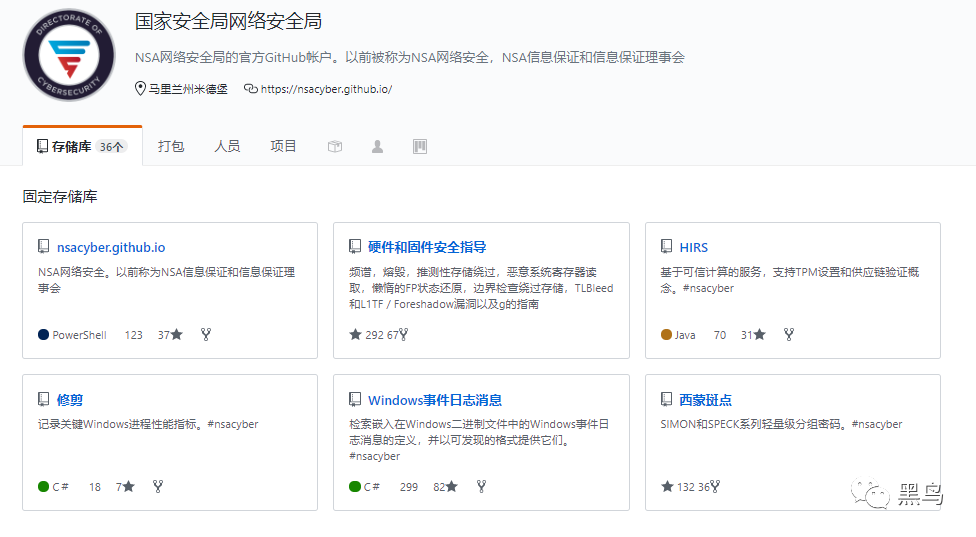Screen dimensions: 976x537
Task: Click the Directorate of Cybersecurity logo avatar
Action: (69, 55)
